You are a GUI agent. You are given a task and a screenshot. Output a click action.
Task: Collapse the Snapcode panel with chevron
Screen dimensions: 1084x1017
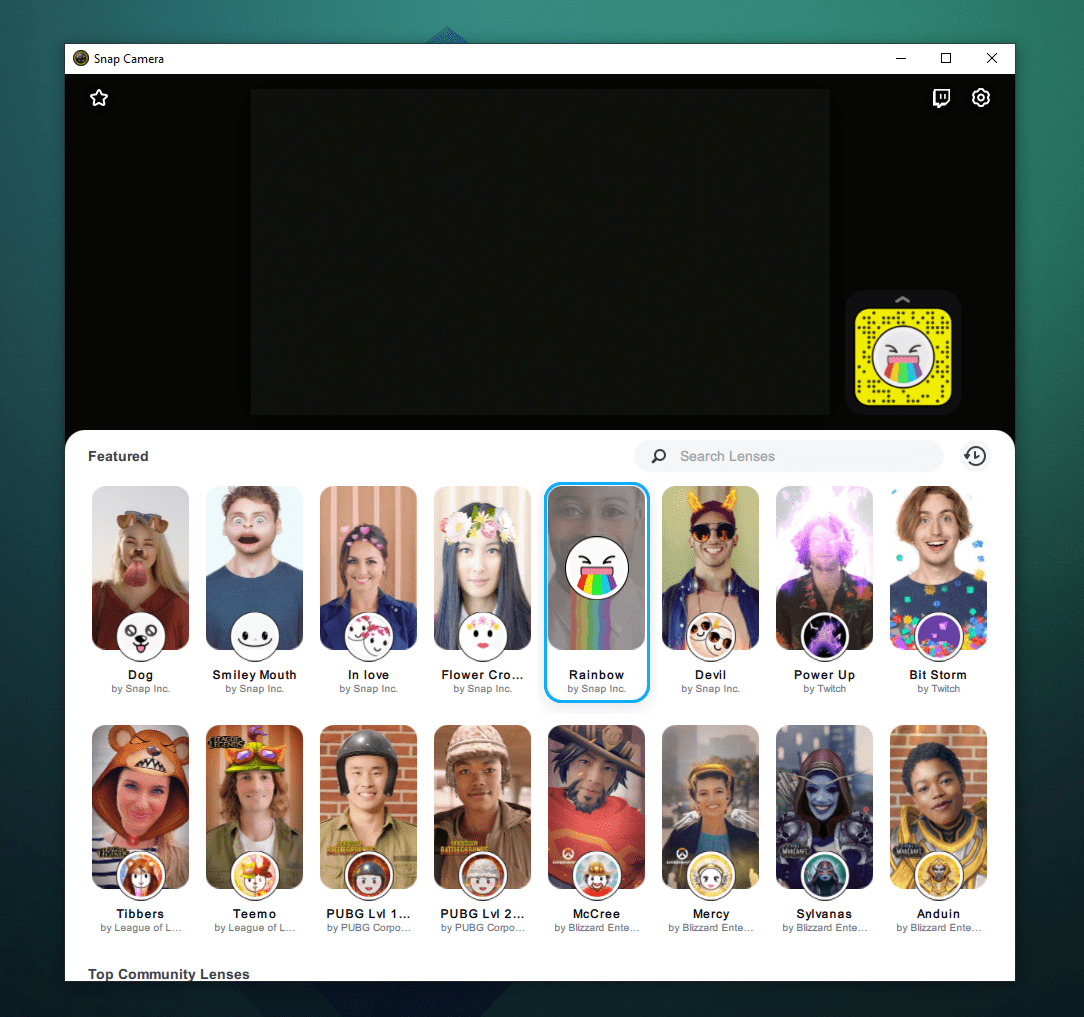tap(902, 299)
